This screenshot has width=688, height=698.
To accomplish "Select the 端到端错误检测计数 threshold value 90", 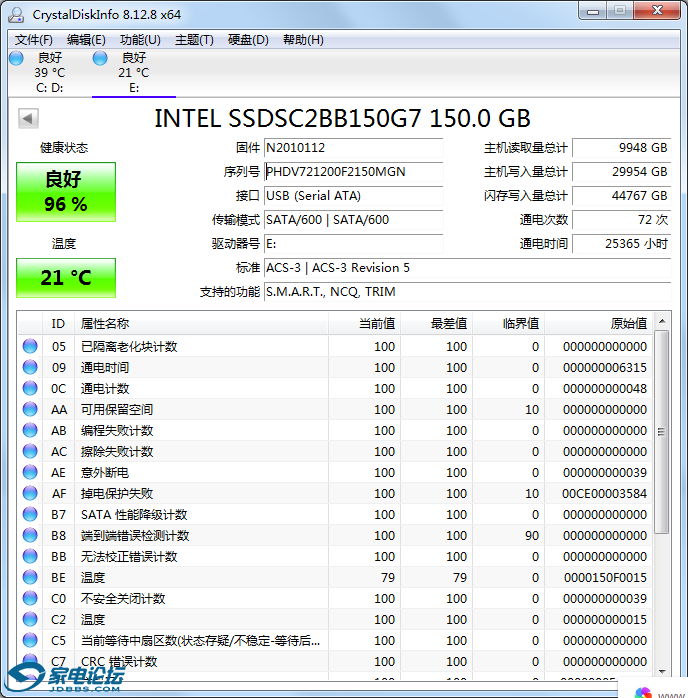I will [532, 535].
